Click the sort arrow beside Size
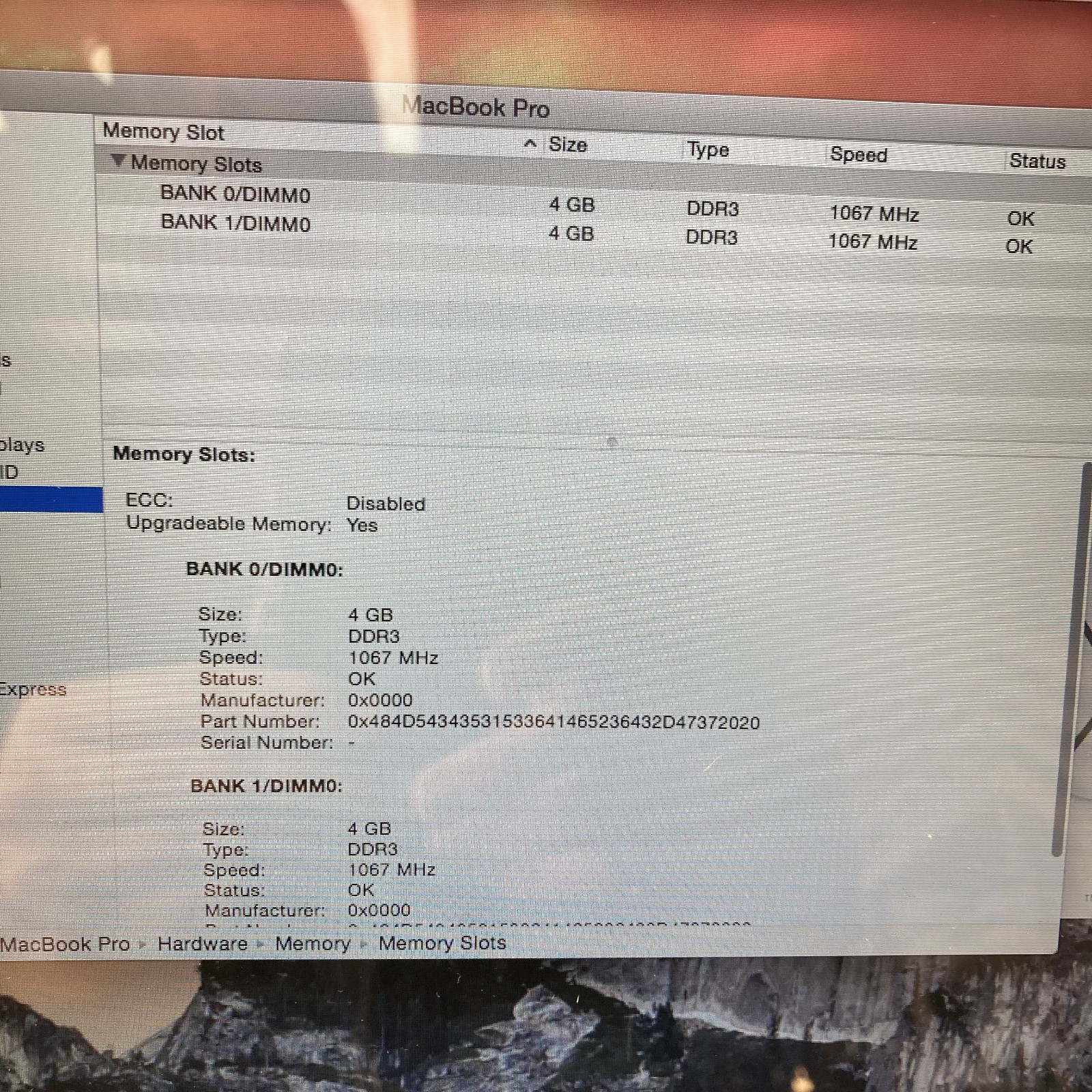Viewport: 1092px width, 1092px height. tap(530, 143)
